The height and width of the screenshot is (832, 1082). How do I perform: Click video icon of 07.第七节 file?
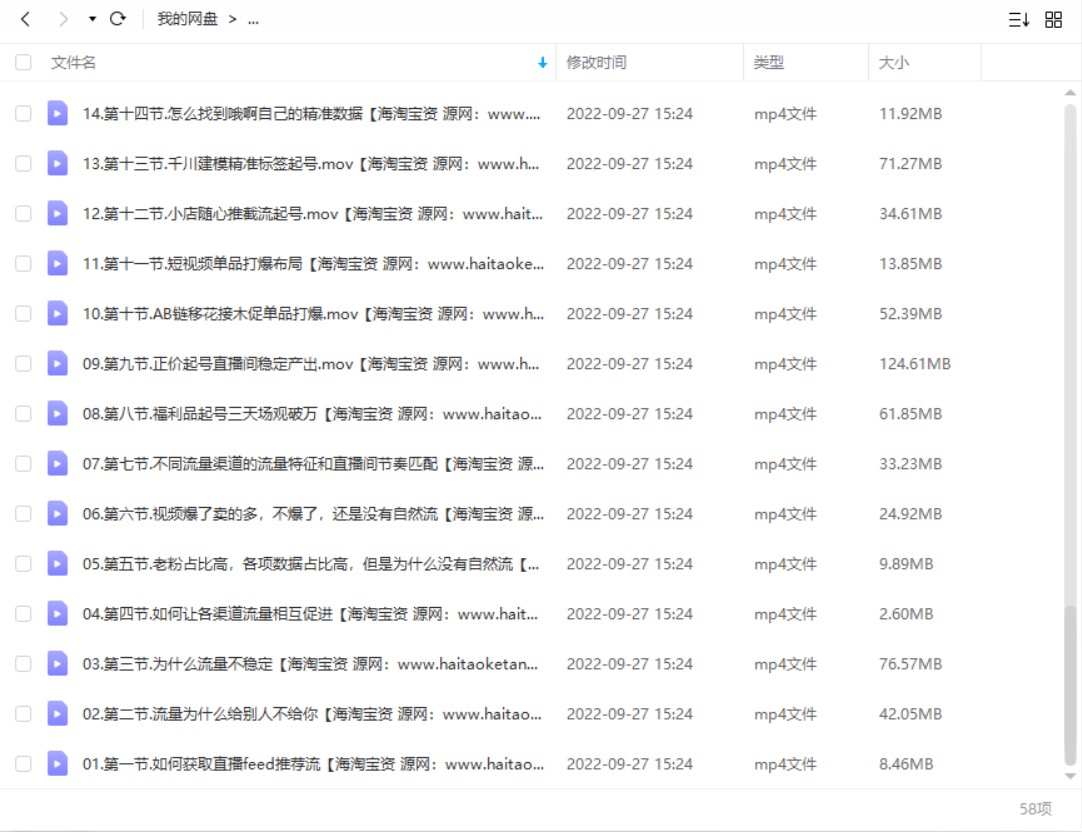57,464
